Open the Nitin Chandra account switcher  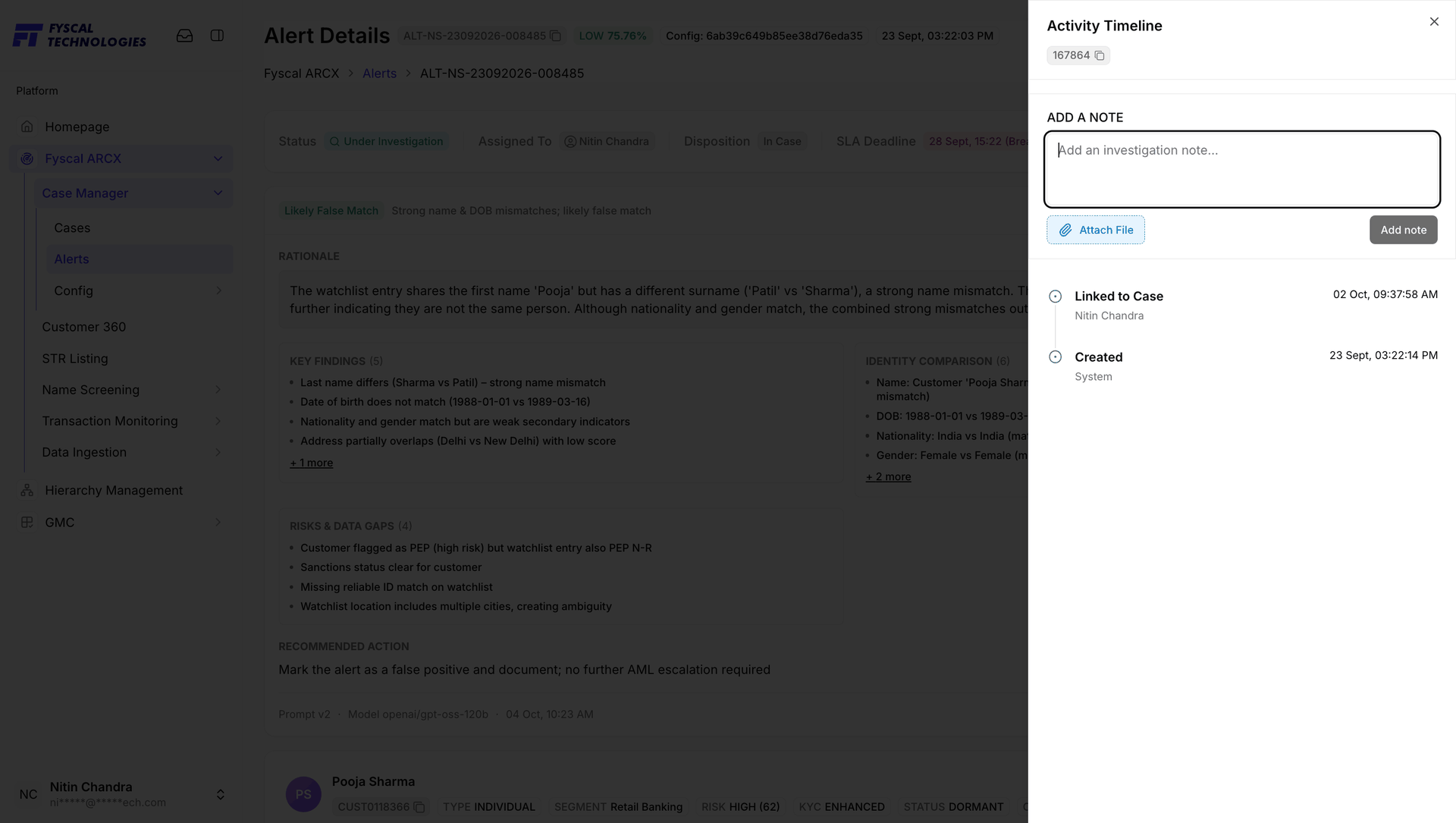[220, 794]
